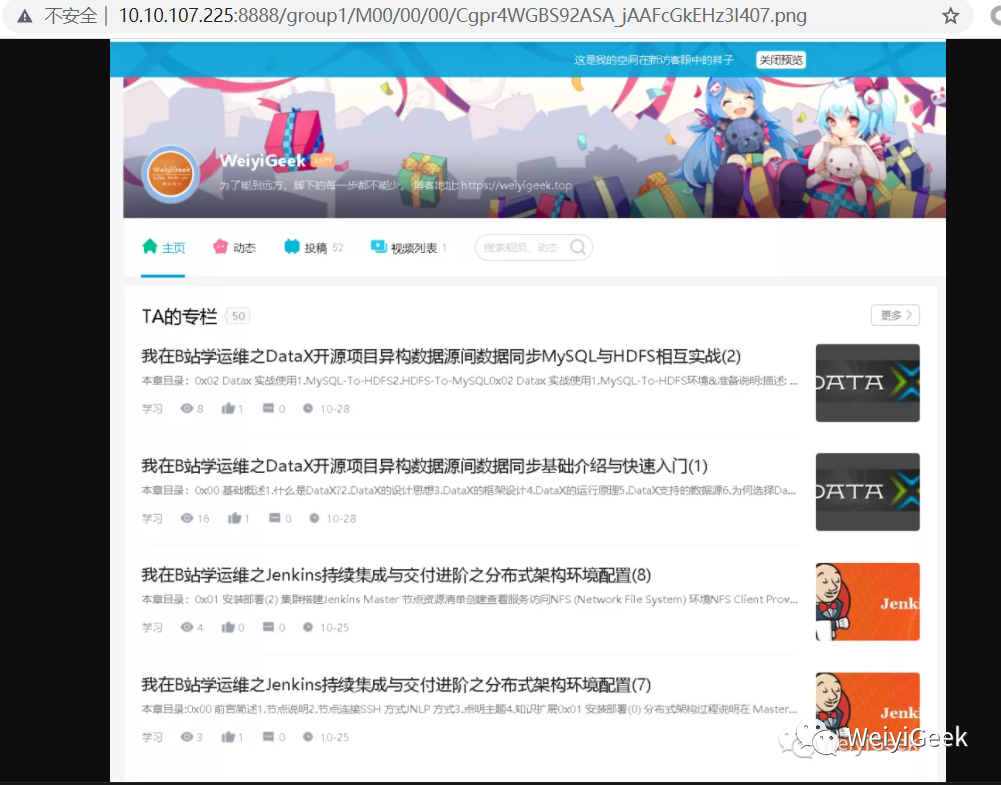Click the comment icon on DataX article (2)
1001x785 pixels.
tap(268, 408)
